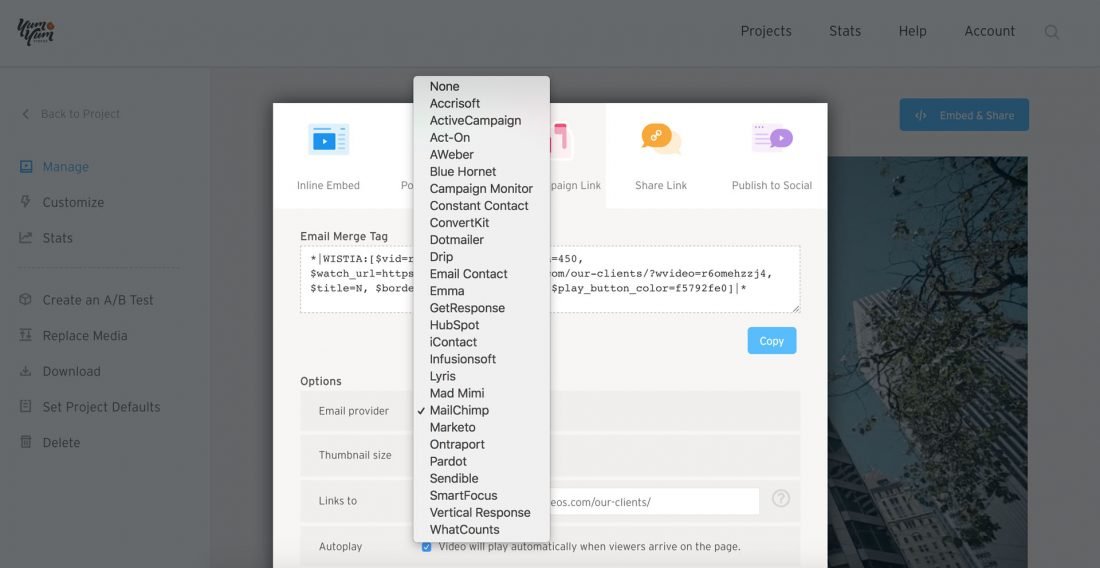The width and height of the screenshot is (1100, 568).
Task: Click the Customize lightning icon
Action: 26,202
